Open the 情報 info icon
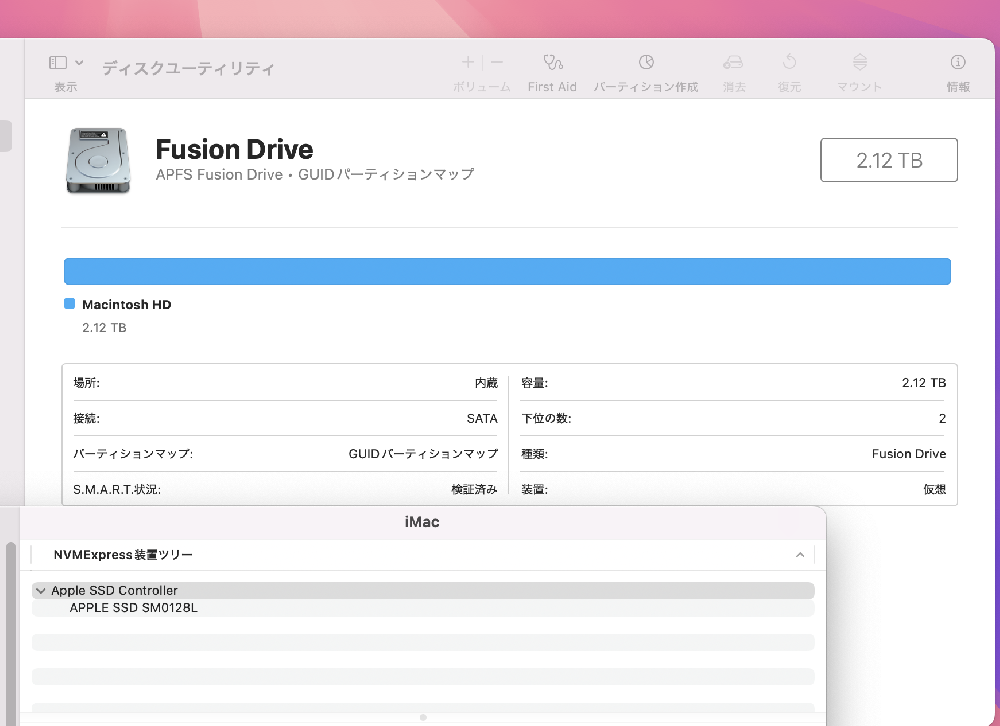This screenshot has width=1000, height=726. (x=958, y=62)
